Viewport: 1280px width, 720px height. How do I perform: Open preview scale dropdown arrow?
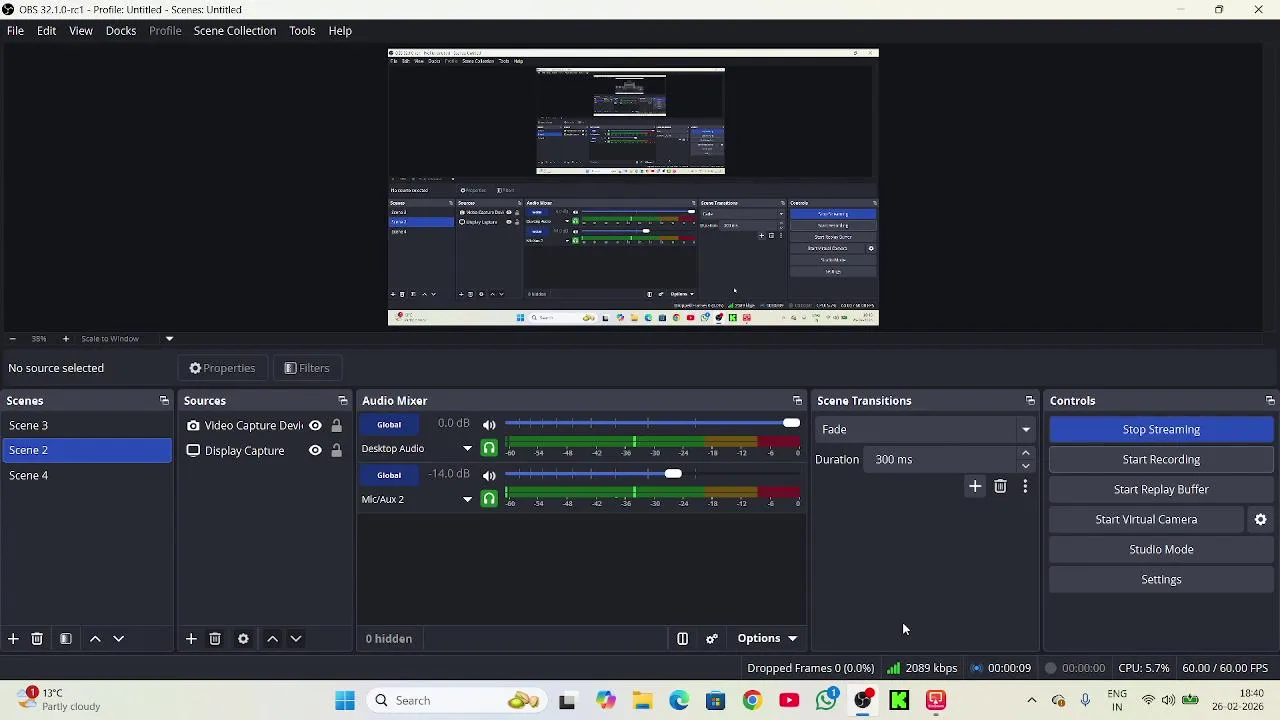click(169, 339)
